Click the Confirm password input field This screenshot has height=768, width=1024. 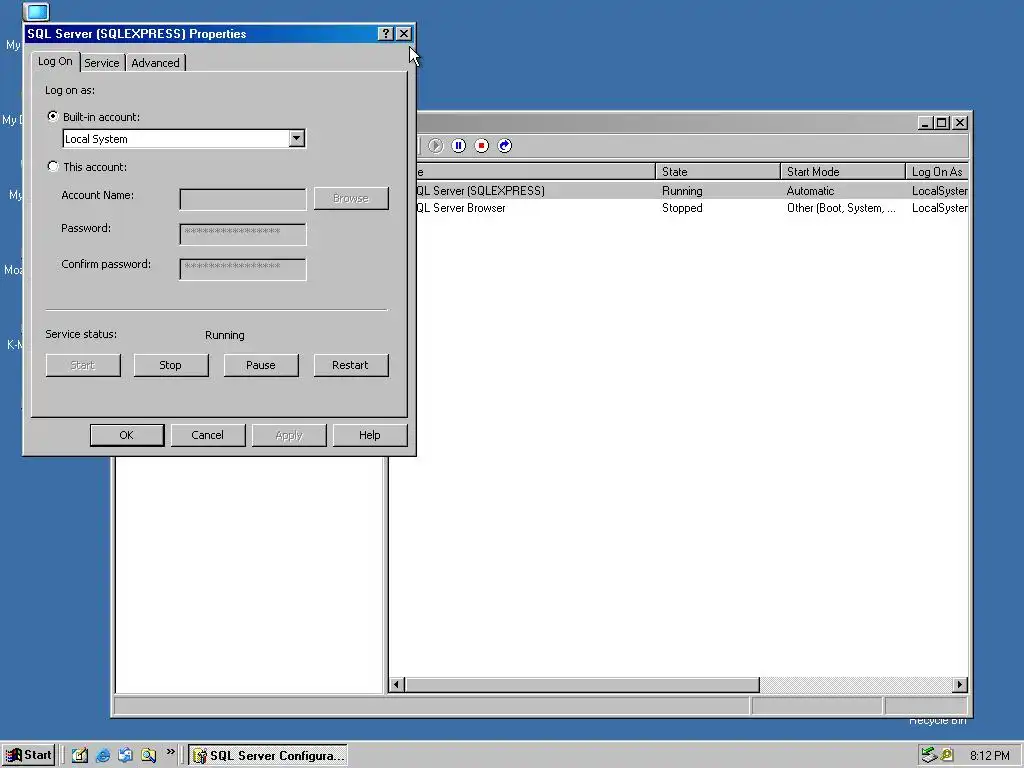pos(243,269)
